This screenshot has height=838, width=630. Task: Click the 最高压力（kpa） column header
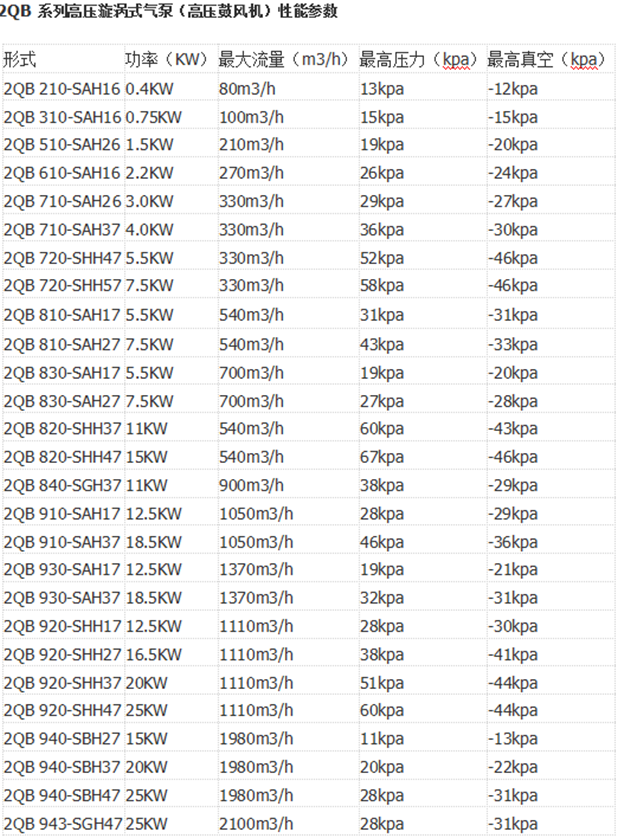[419, 60]
